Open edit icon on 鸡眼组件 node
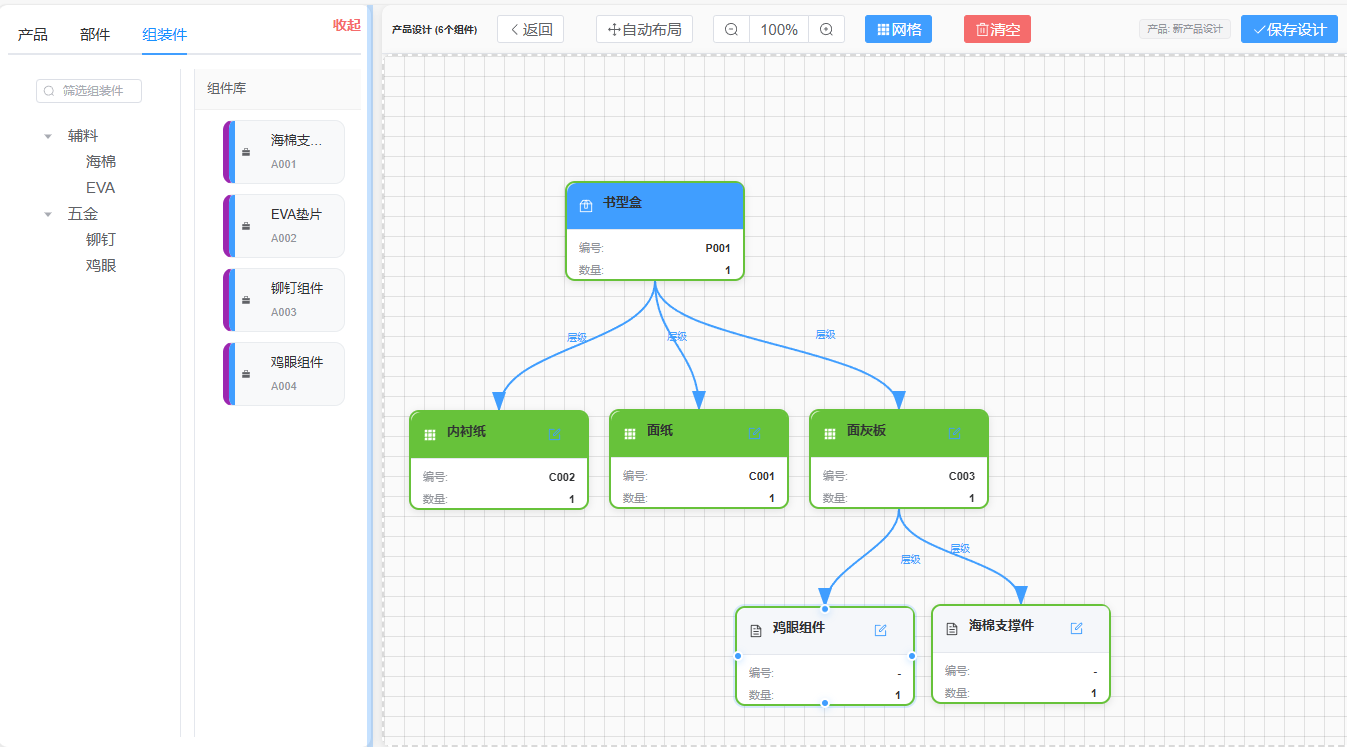The height and width of the screenshot is (749, 1347). (881, 630)
